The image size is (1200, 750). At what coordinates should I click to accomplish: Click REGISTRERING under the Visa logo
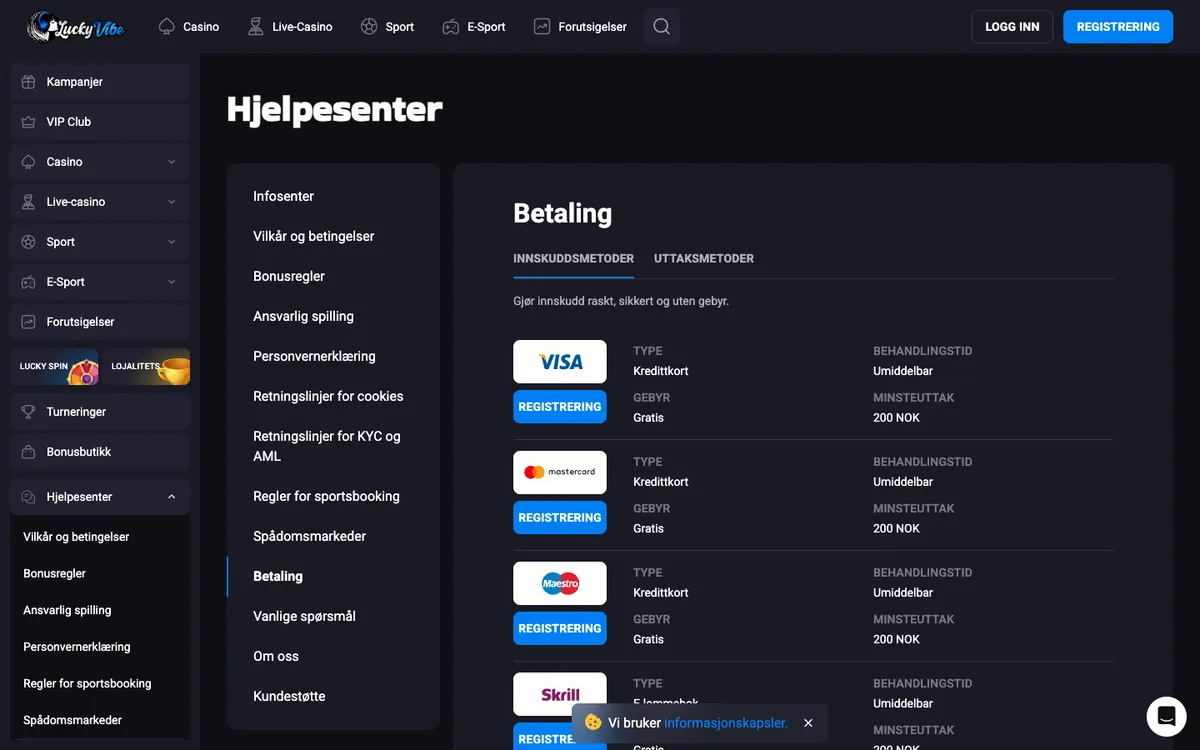click(x=560, y=407)
